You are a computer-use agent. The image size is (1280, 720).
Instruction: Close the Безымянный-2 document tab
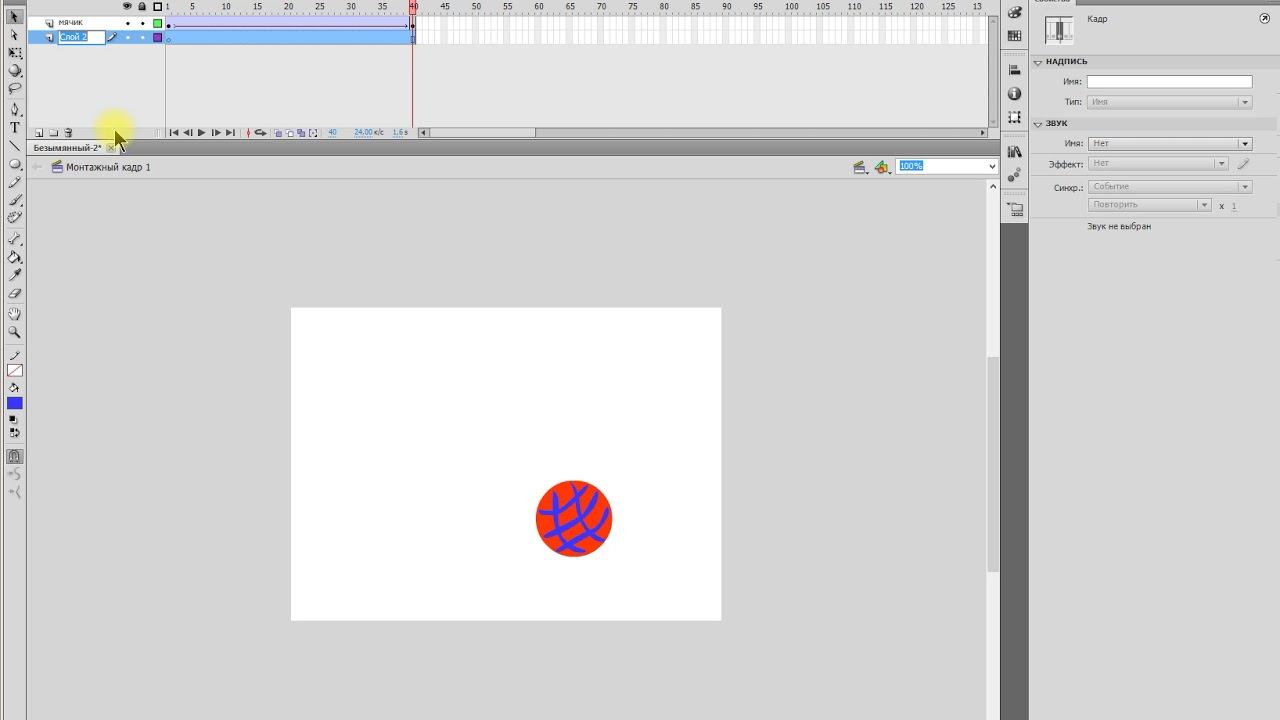[111, 148]
